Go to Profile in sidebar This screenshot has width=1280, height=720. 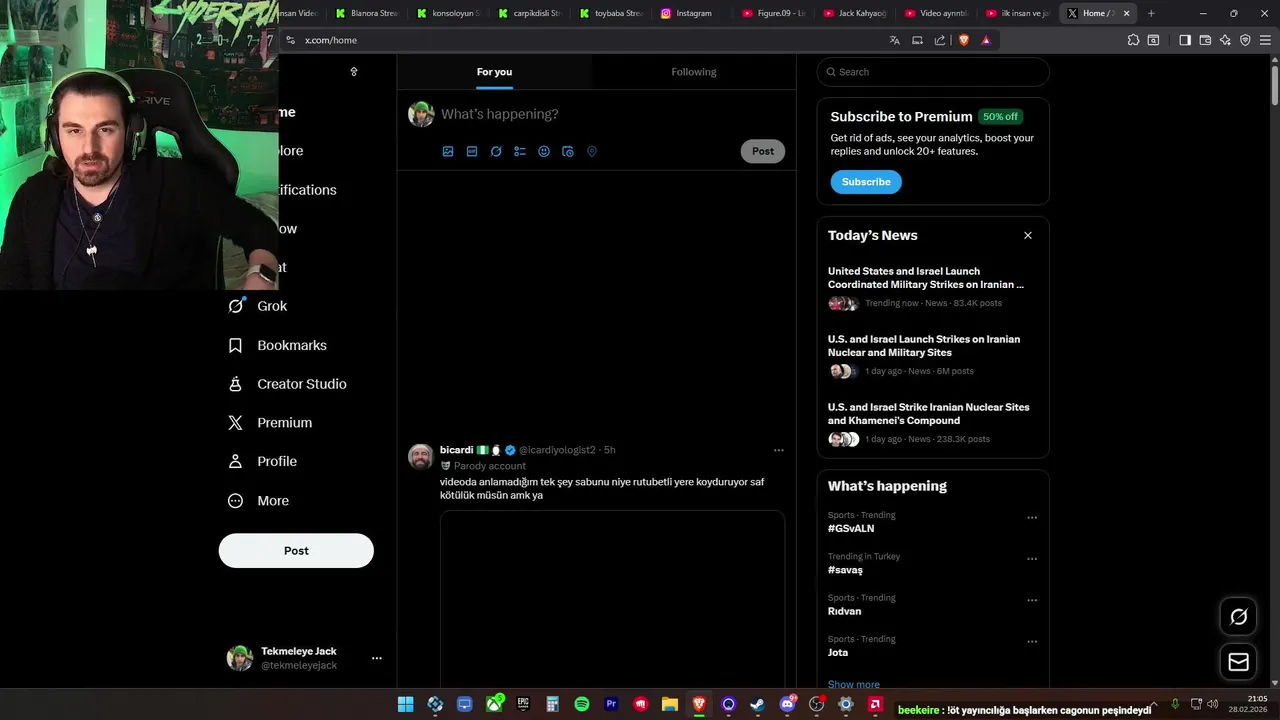(x=263, y=461)
